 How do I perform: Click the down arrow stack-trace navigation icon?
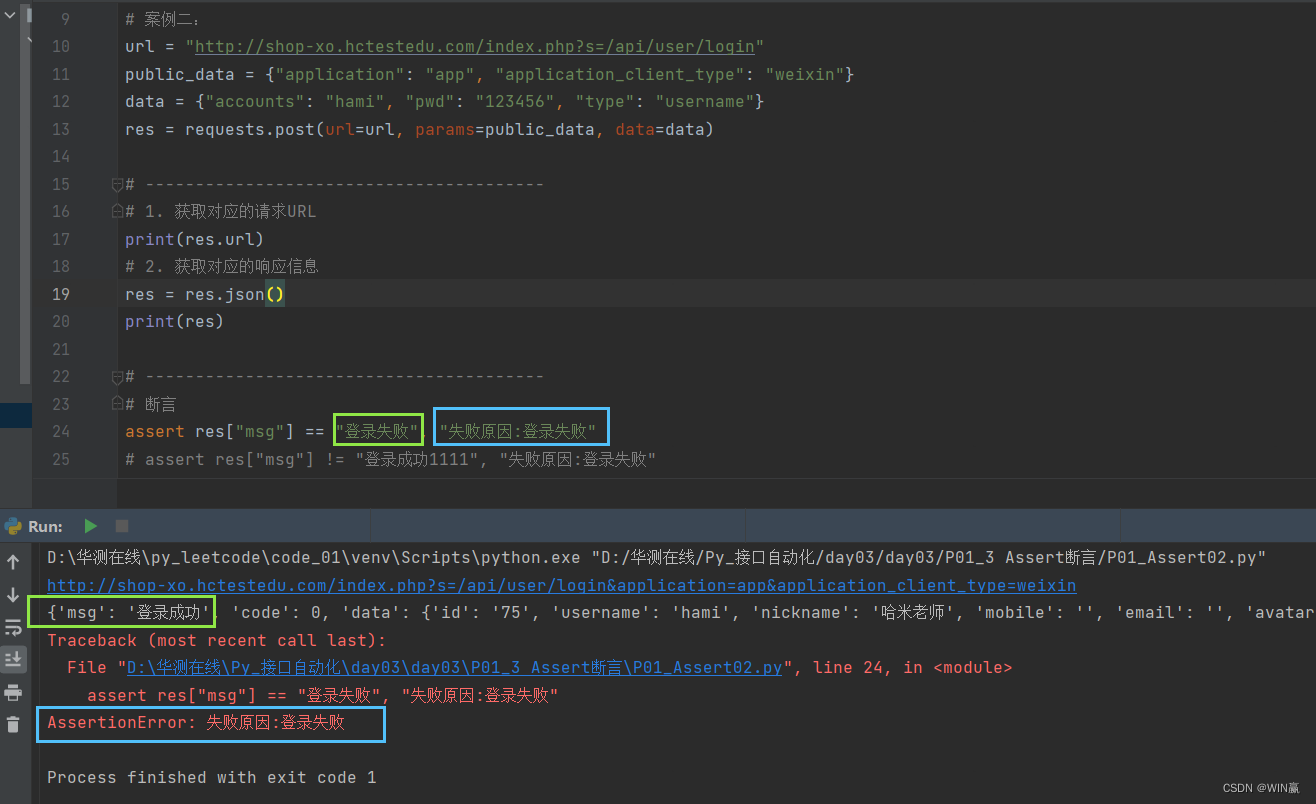point(13,595)
